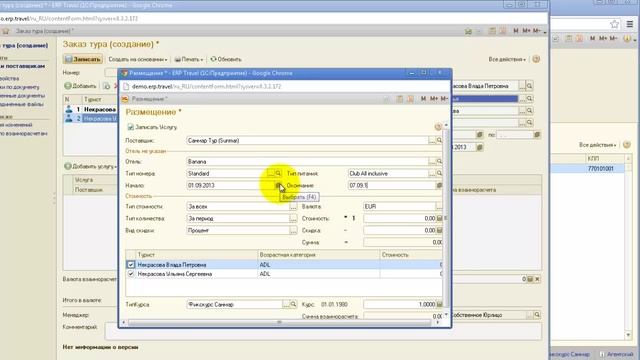Click copy icon next to Добавить
The image size is (640, 360).
pos(107,86)
